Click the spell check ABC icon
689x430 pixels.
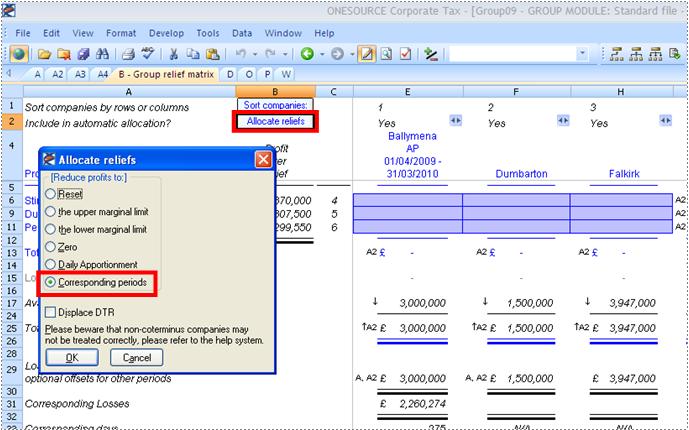click(147, 54)
